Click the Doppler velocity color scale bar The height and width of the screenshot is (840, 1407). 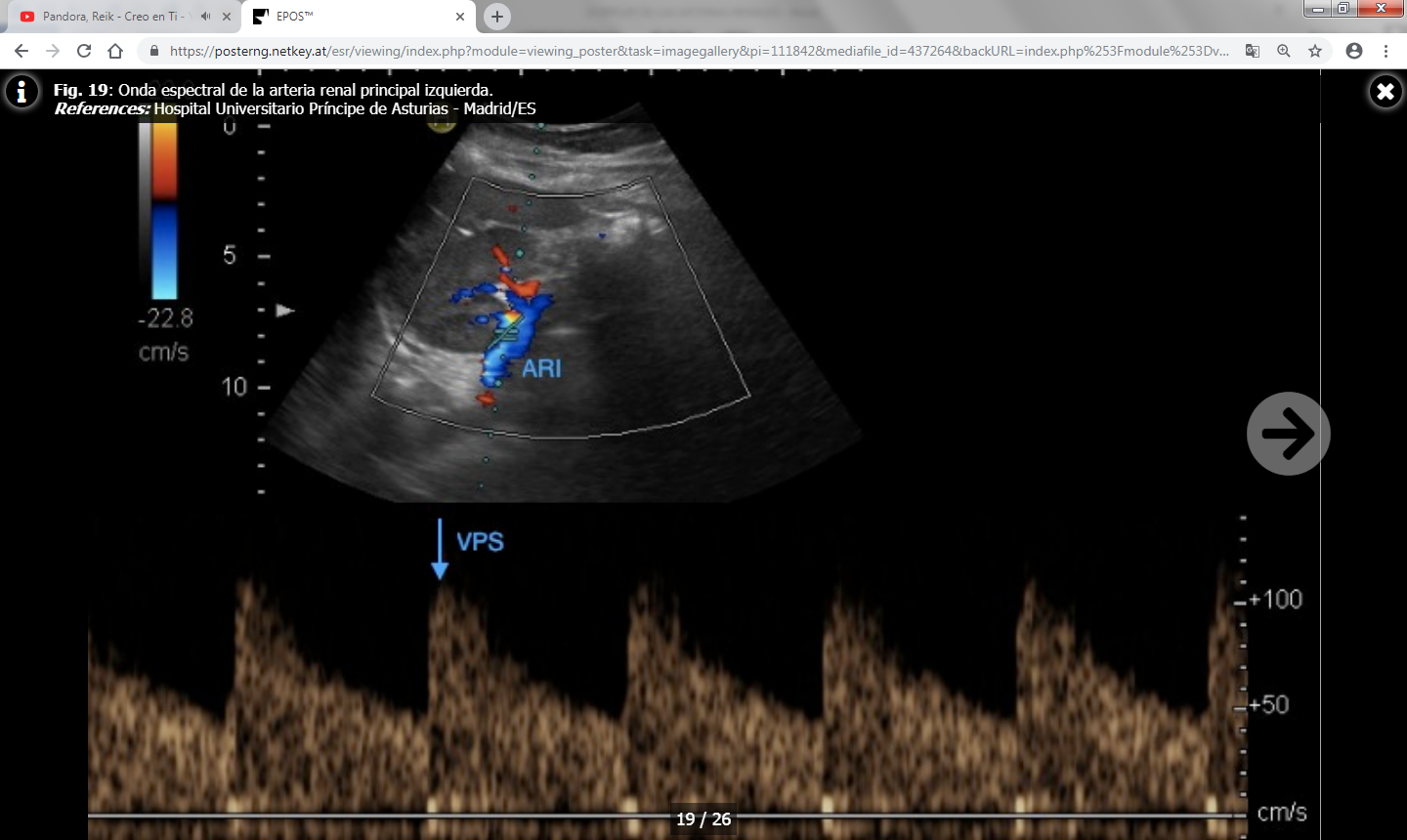(164, 210)
